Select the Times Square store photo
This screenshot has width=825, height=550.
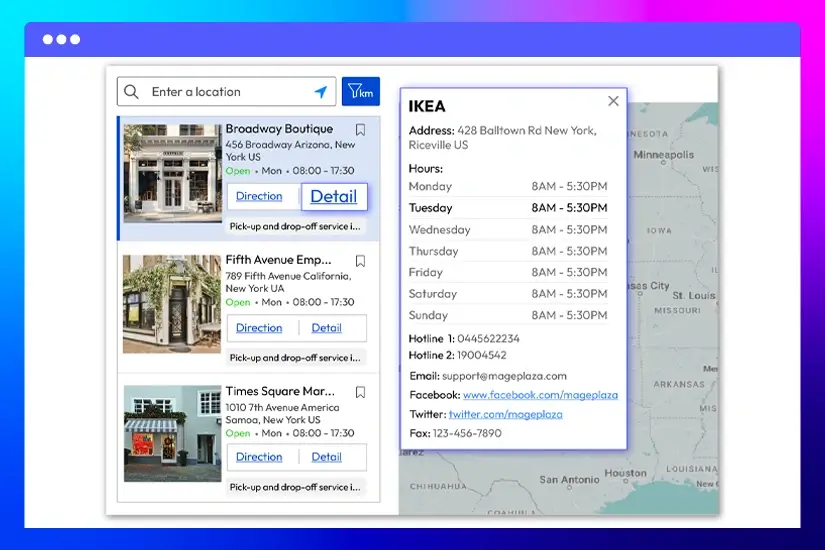pos(173,433)
